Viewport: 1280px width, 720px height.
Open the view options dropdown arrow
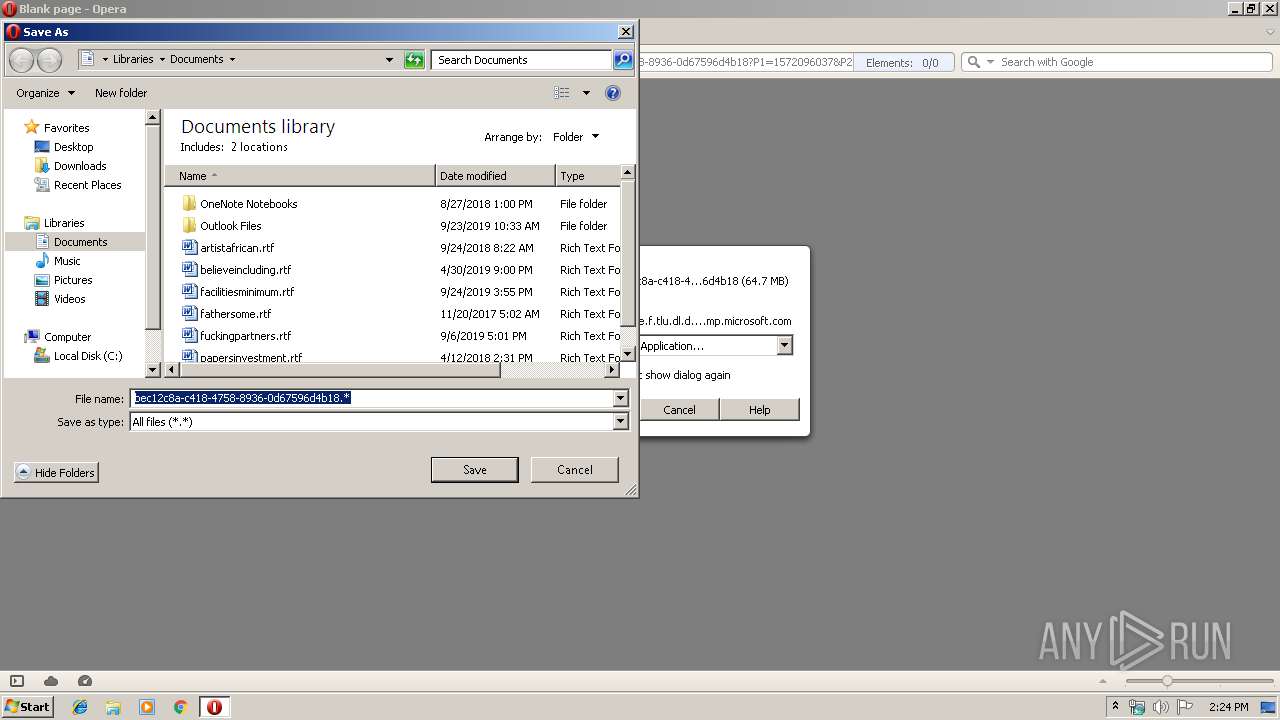coord(586,93)
